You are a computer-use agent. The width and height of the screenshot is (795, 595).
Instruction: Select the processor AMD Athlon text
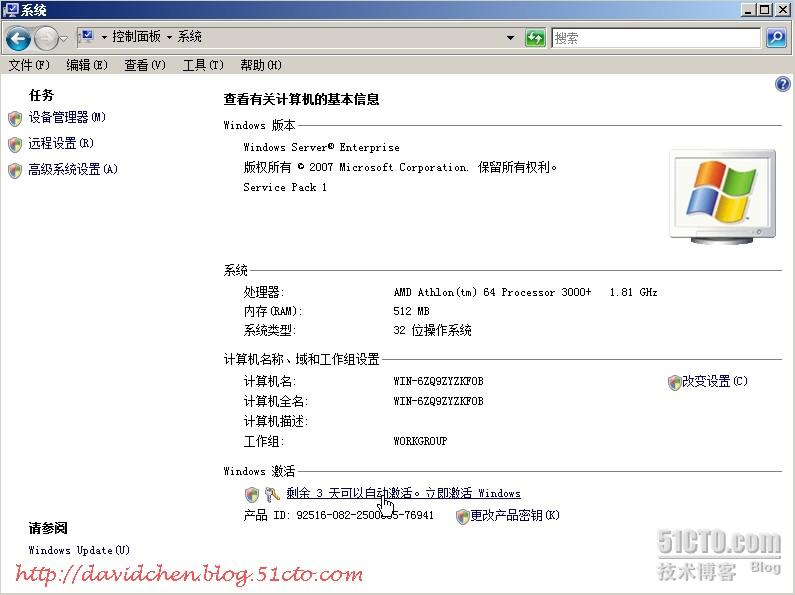pyautogui.click(x=525, y=292)
